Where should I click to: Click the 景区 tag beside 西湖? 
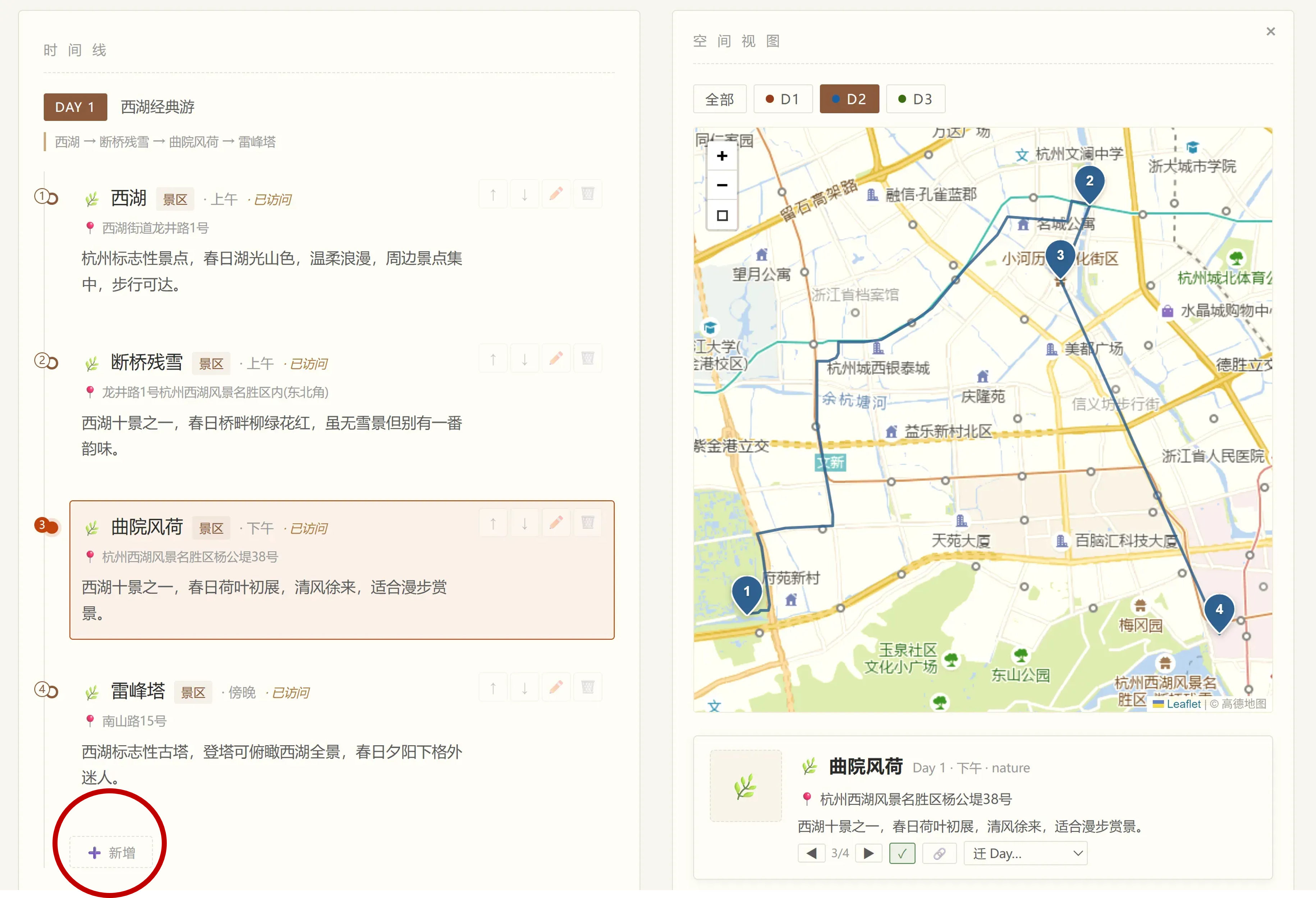[x=175, y=200]
